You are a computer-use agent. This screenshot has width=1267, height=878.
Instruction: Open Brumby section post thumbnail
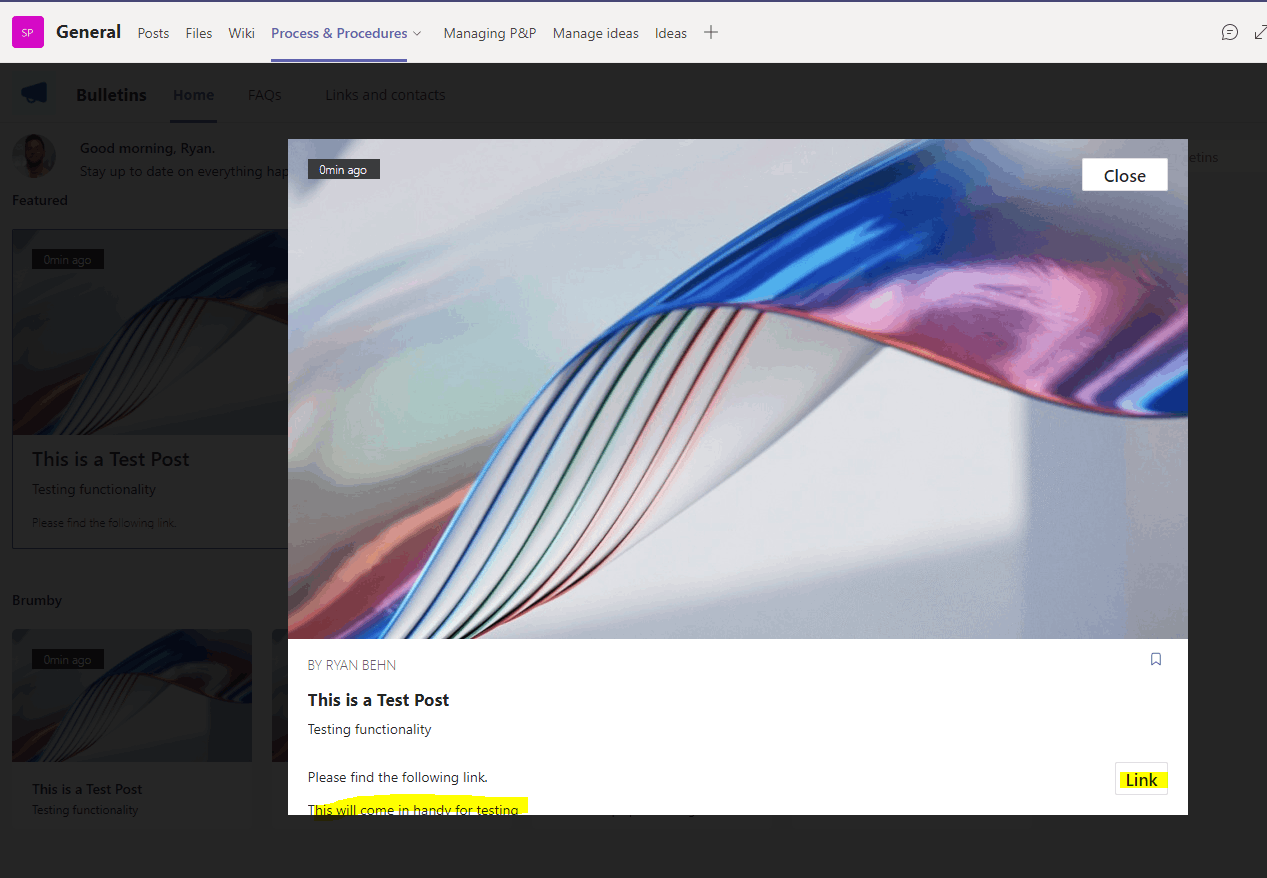(132, 695)
